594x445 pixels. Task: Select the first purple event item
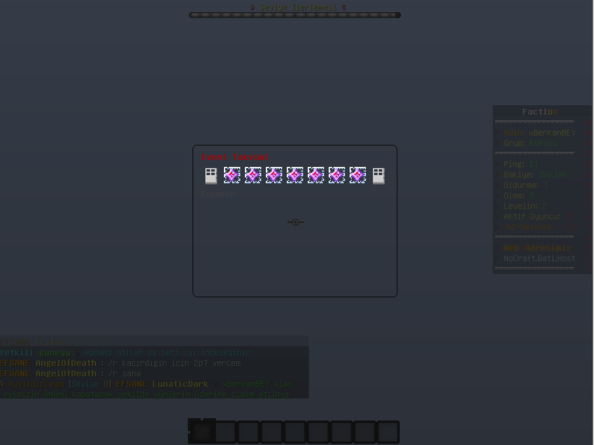(232, 175)
